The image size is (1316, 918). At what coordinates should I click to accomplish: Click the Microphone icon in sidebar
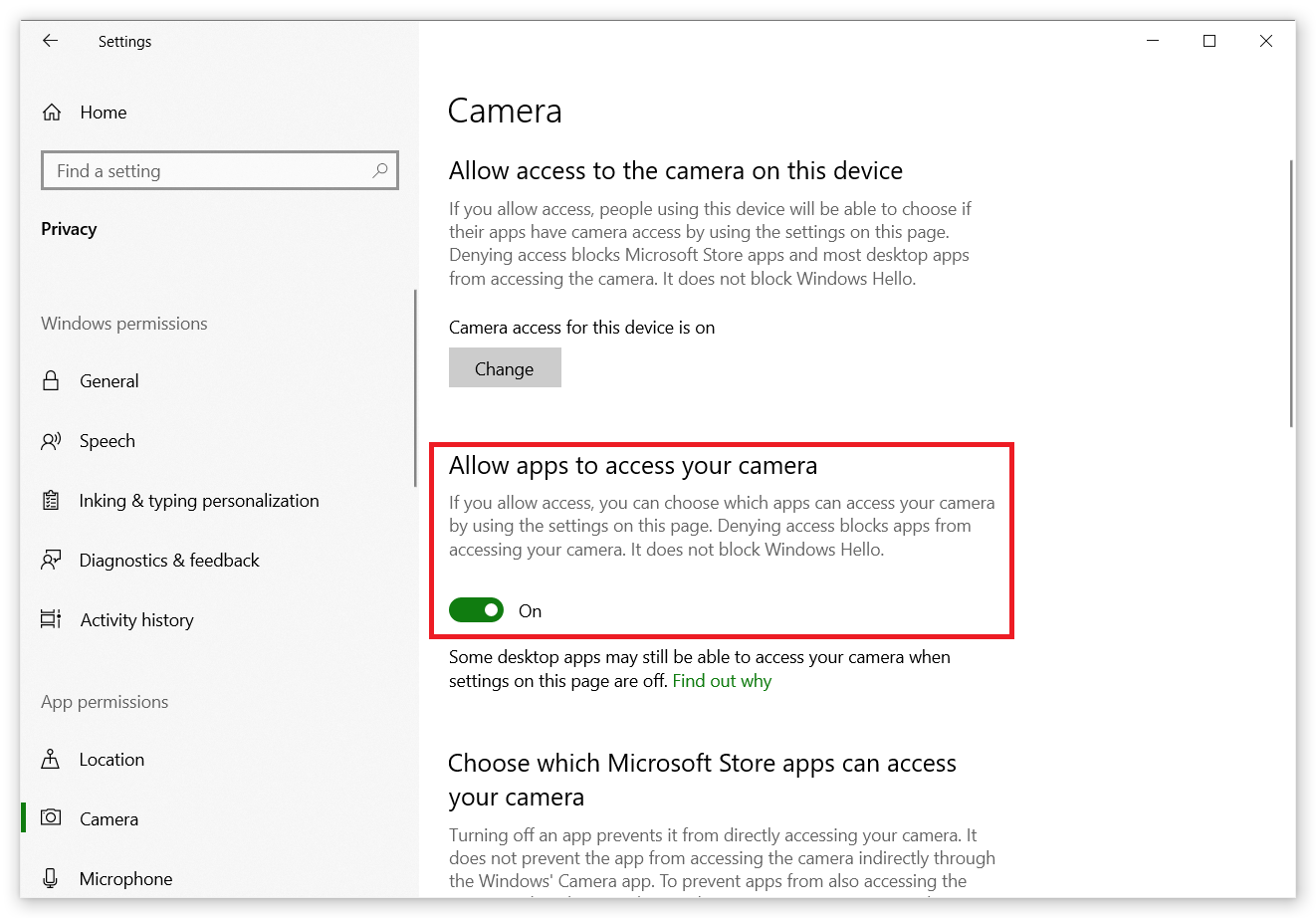coord(51,879)
